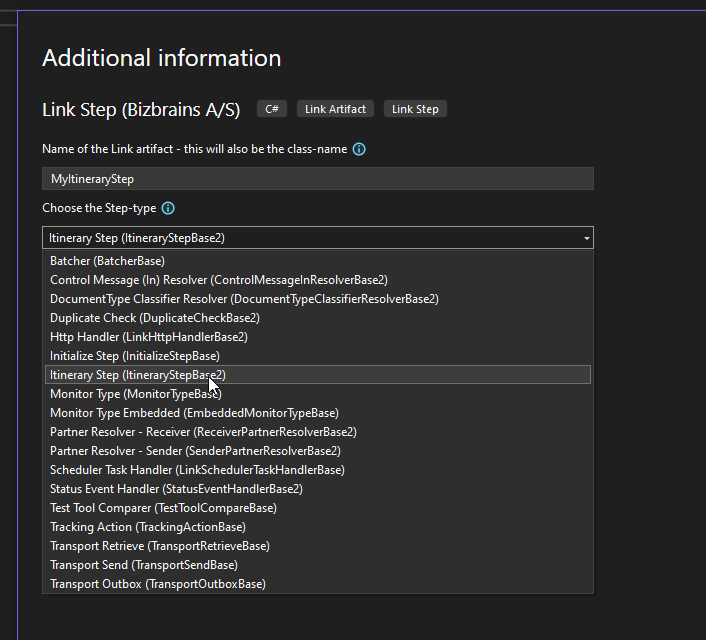Select Initialize Step (InitializeStepBase)
The image size is (706, 640).
135,356
